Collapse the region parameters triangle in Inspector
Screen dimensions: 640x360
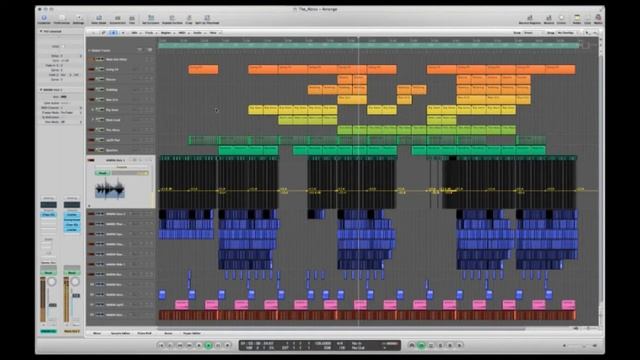41,31
